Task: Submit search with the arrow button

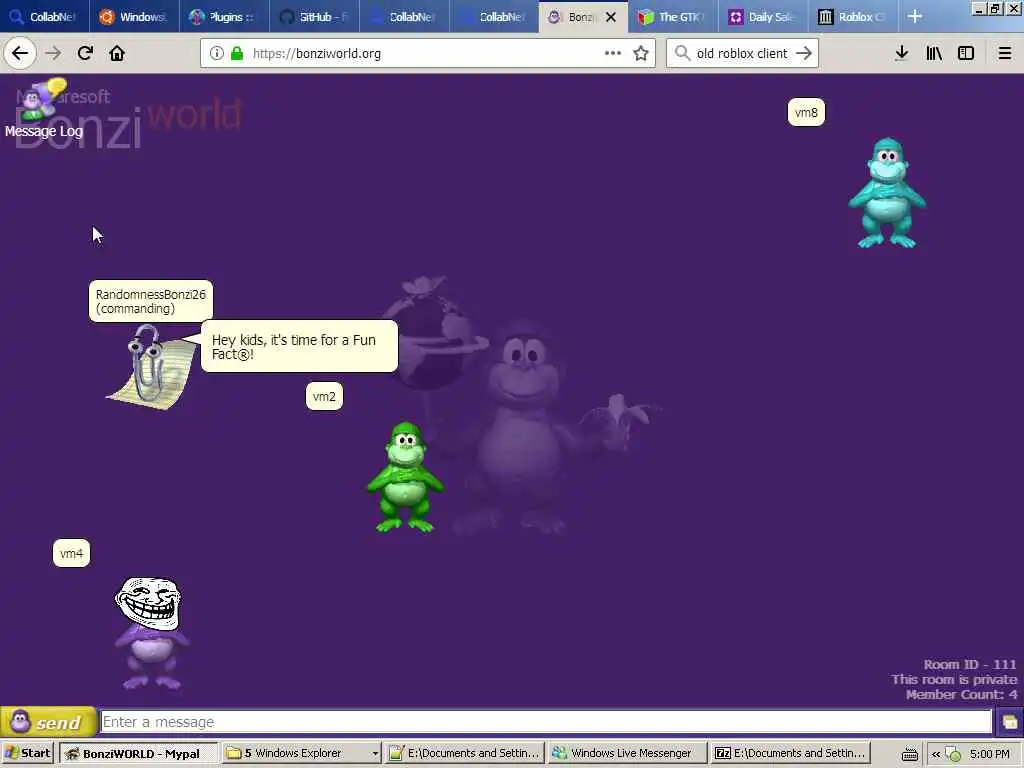Action: click(804, 53)
